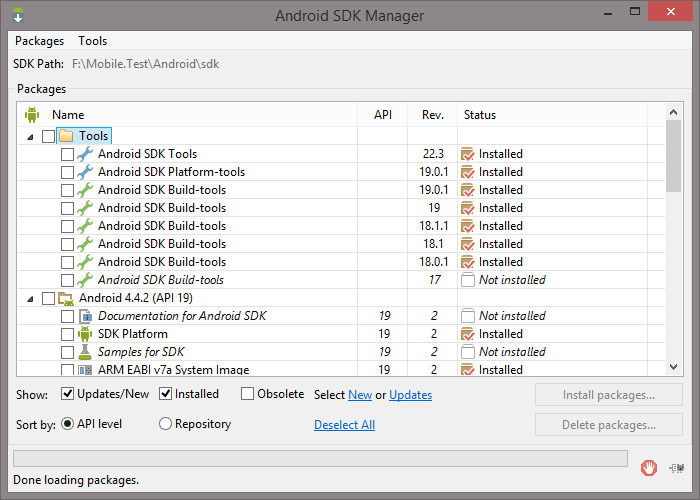Click the SDK Platform android icon
Screen dimensions: 700x500
[x=85, y=334]
